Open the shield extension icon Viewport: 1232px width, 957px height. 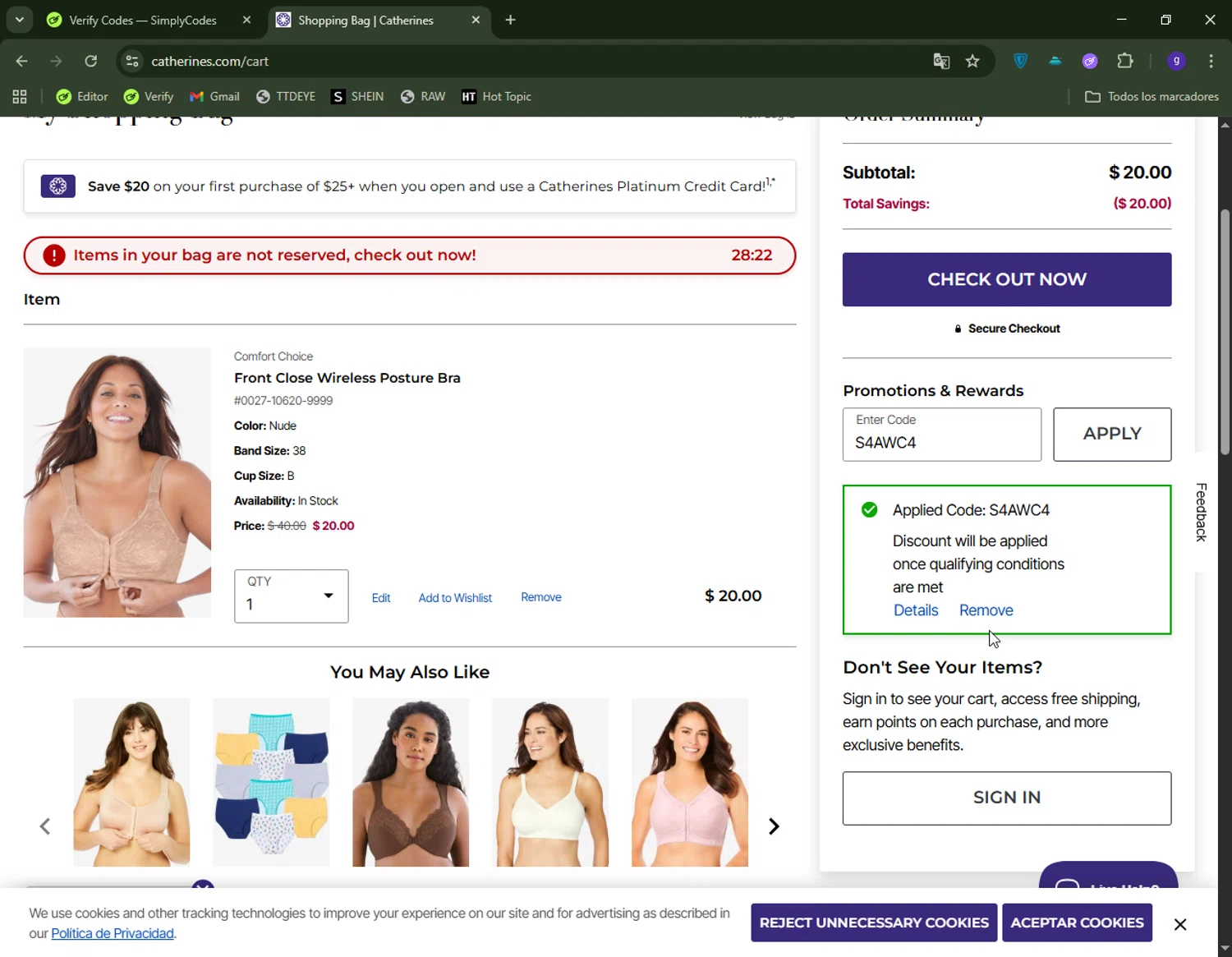1020,61
